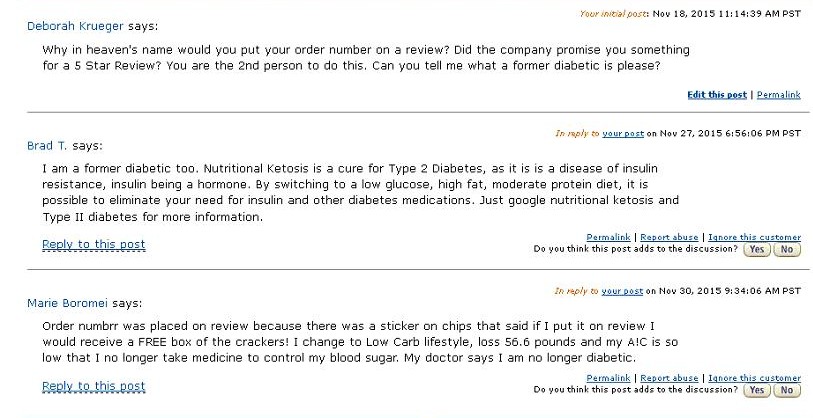
Task: Ignore this customer on Brad T.'s post
Action: [x=754, y=237]
